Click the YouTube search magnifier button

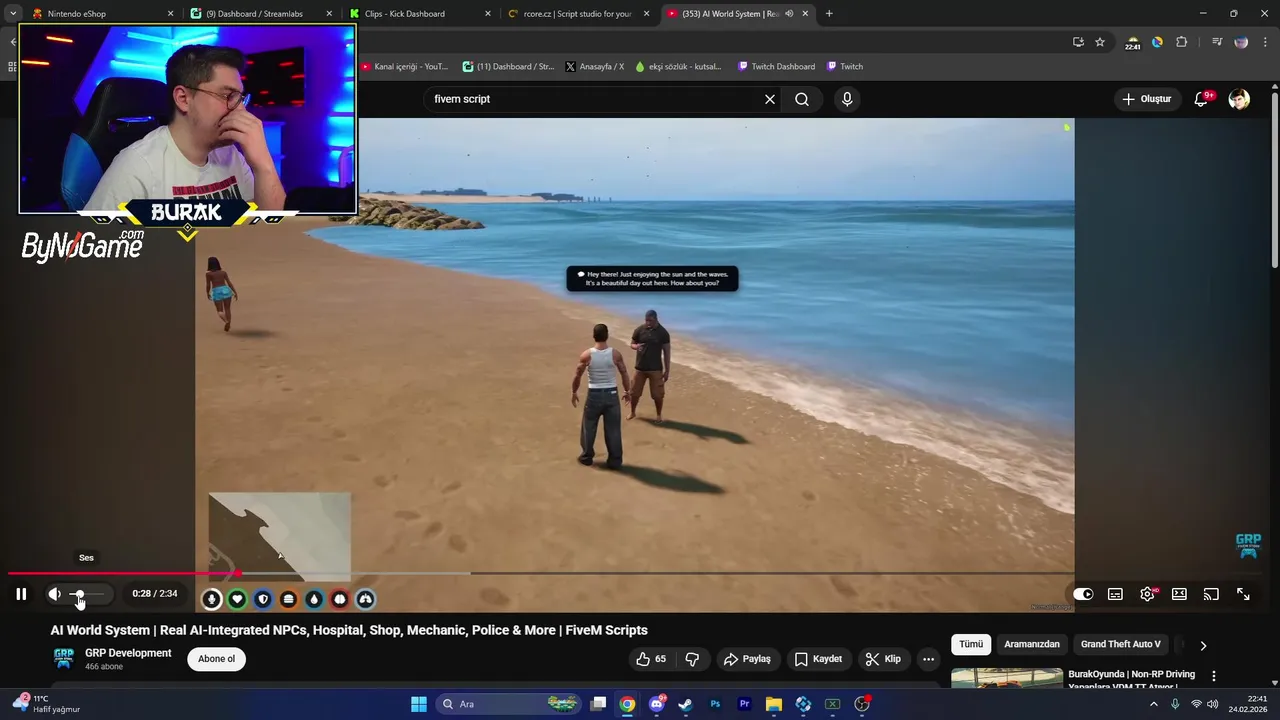pyautogui.click(x=802, y=99)
